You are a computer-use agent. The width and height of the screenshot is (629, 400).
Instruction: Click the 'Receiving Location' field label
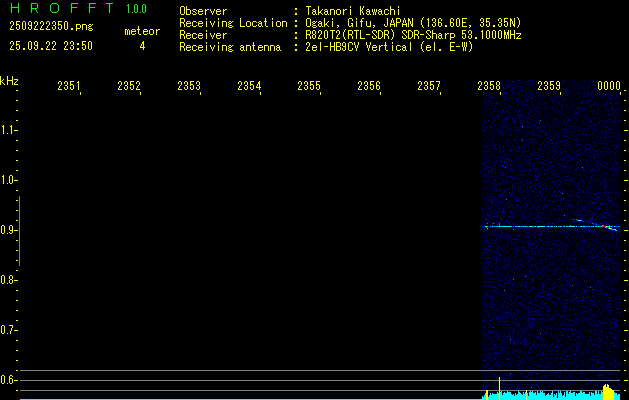point(233,23)
